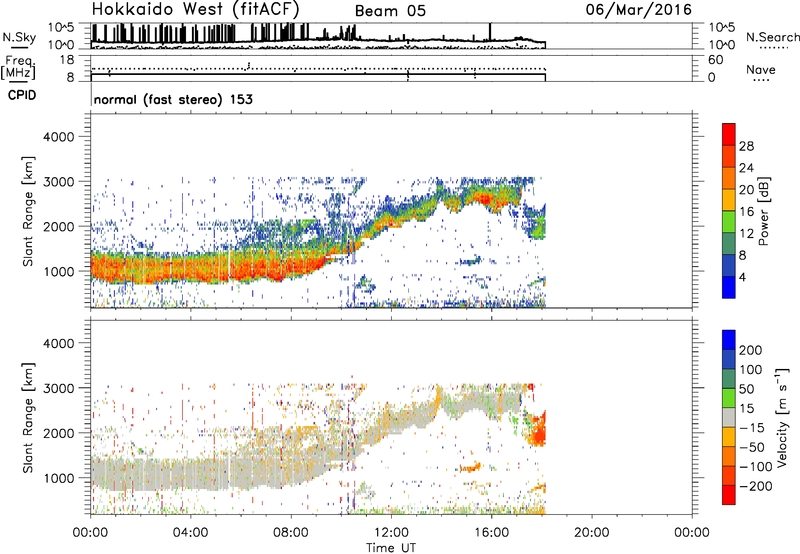Pick the bright blue top segment of Velocity colorbar
Viewport: 800px width, 554px height.
pyautogui.click(x=729, y=340)
